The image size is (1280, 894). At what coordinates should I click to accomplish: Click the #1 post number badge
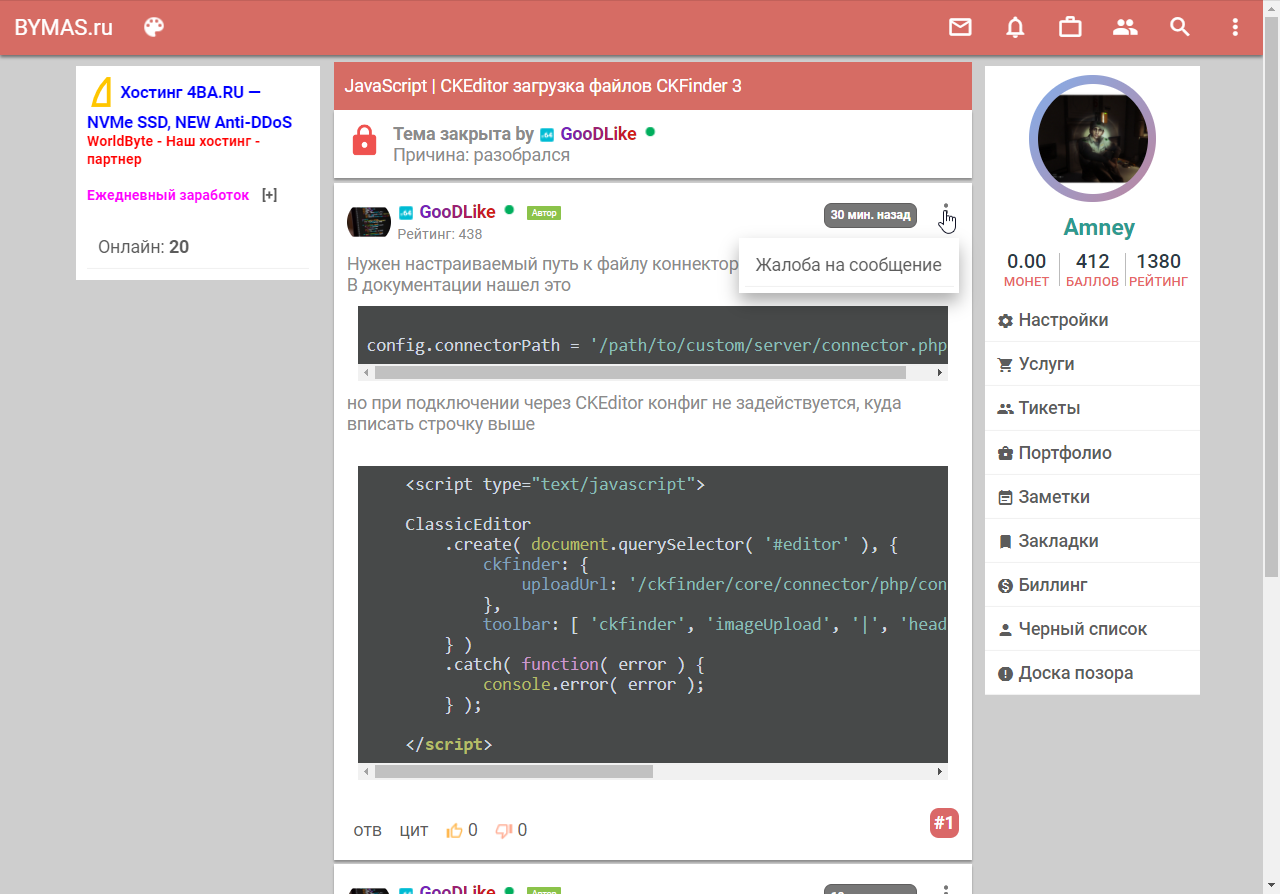pos(944,823)
